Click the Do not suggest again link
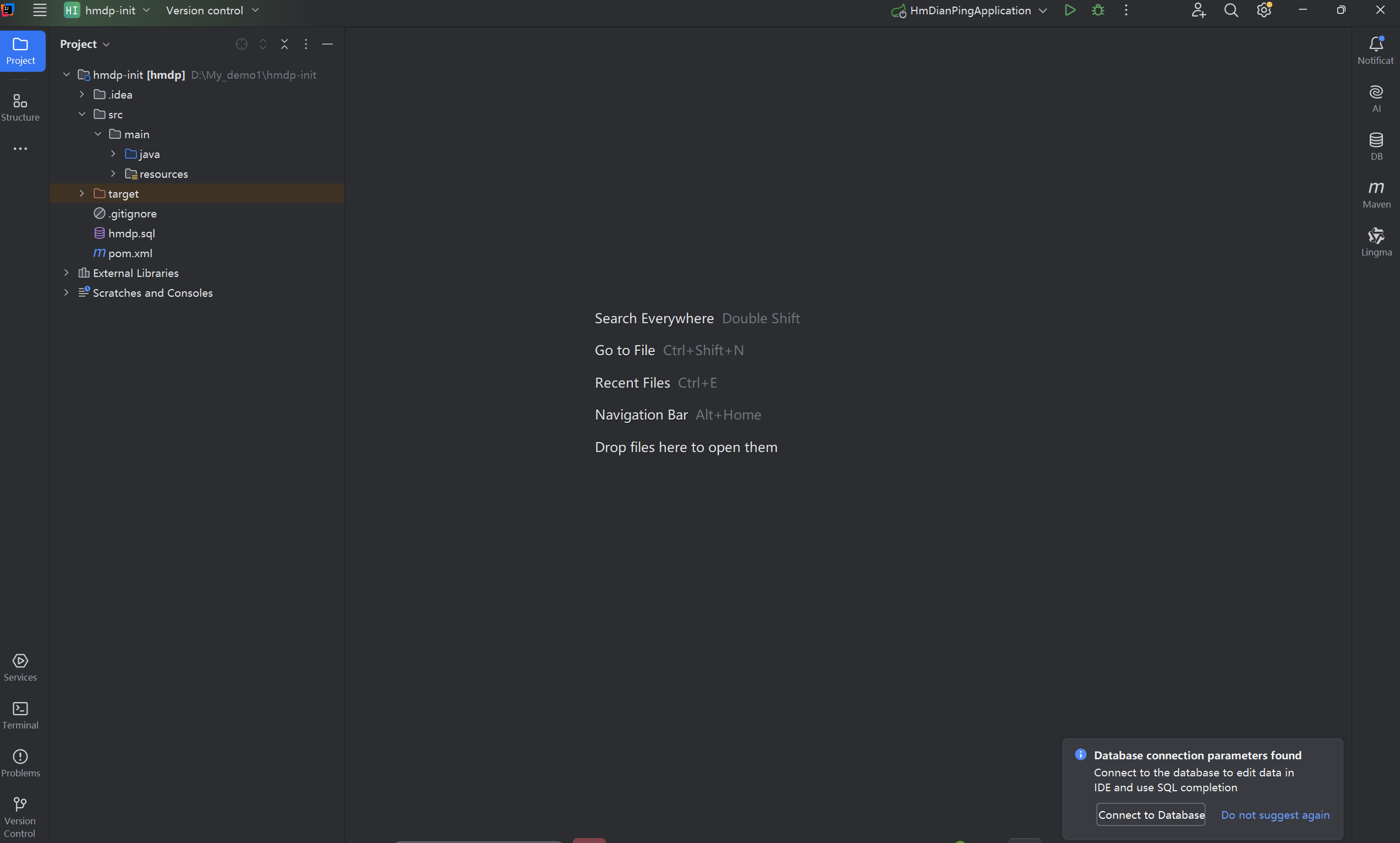 point(1275,814)
